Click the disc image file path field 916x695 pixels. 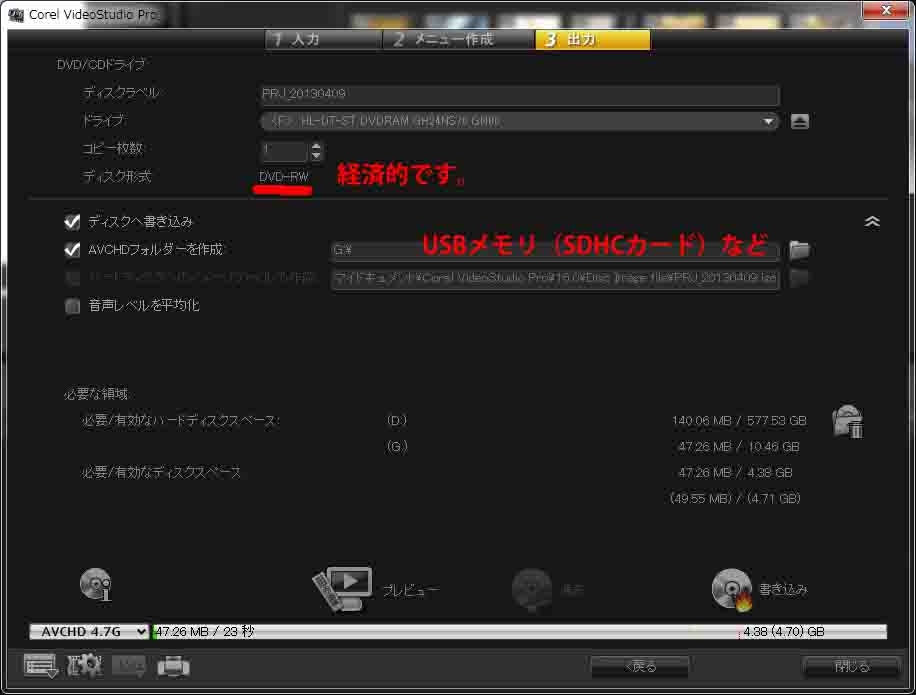(x=555, y=279)
